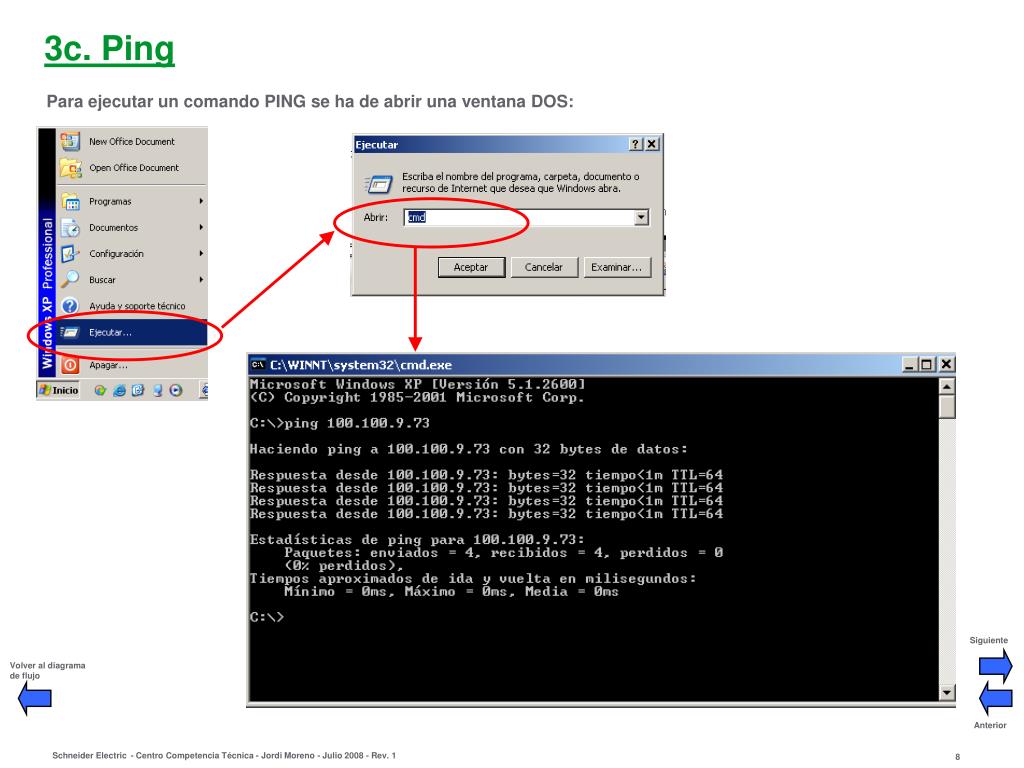This screenshot has width=1024, height=768.
Task: Close the Ejecutar dialog
Action: [652, 144]
